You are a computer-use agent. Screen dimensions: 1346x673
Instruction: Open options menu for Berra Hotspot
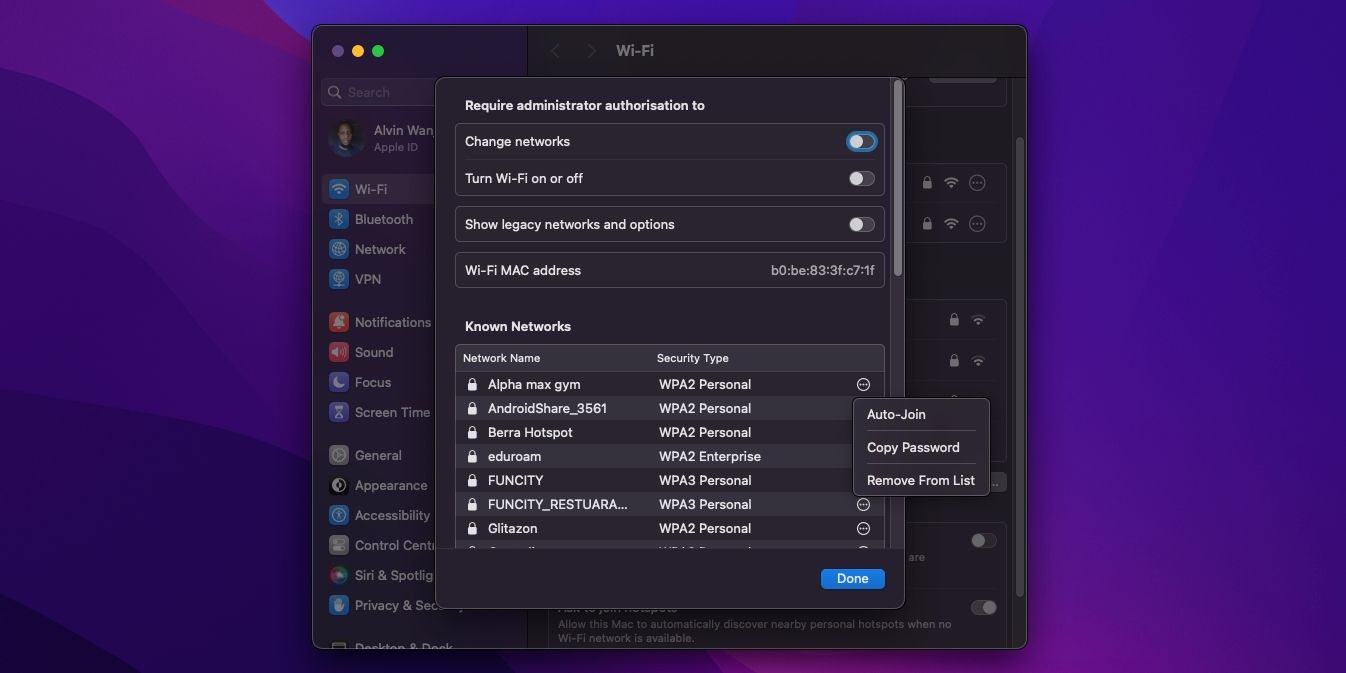tap(862, 432)
